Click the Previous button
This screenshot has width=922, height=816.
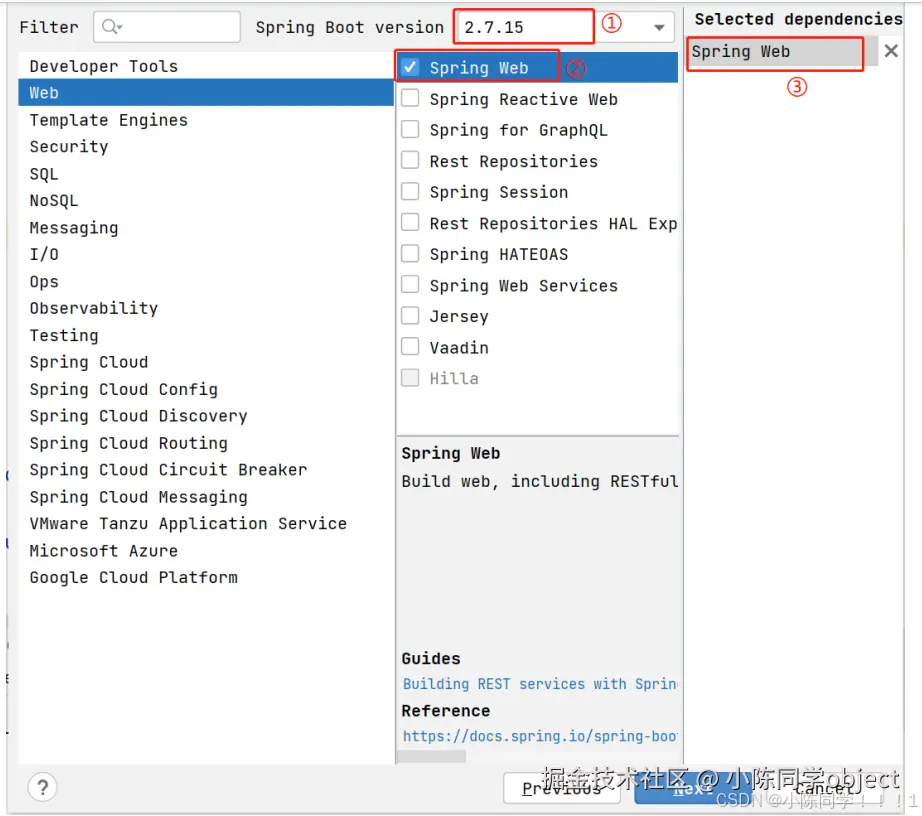point(562,788)
